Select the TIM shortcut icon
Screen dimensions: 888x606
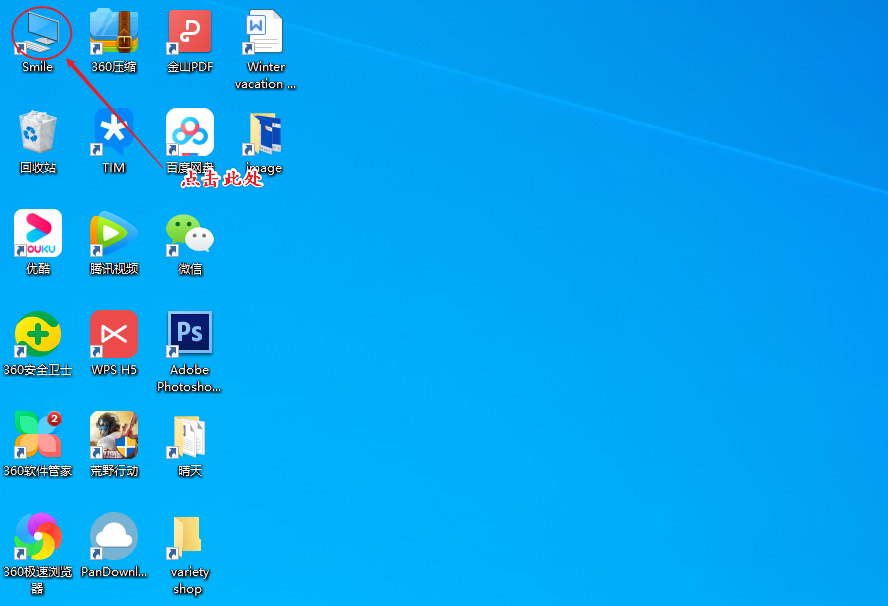click(x=113, y=132)
